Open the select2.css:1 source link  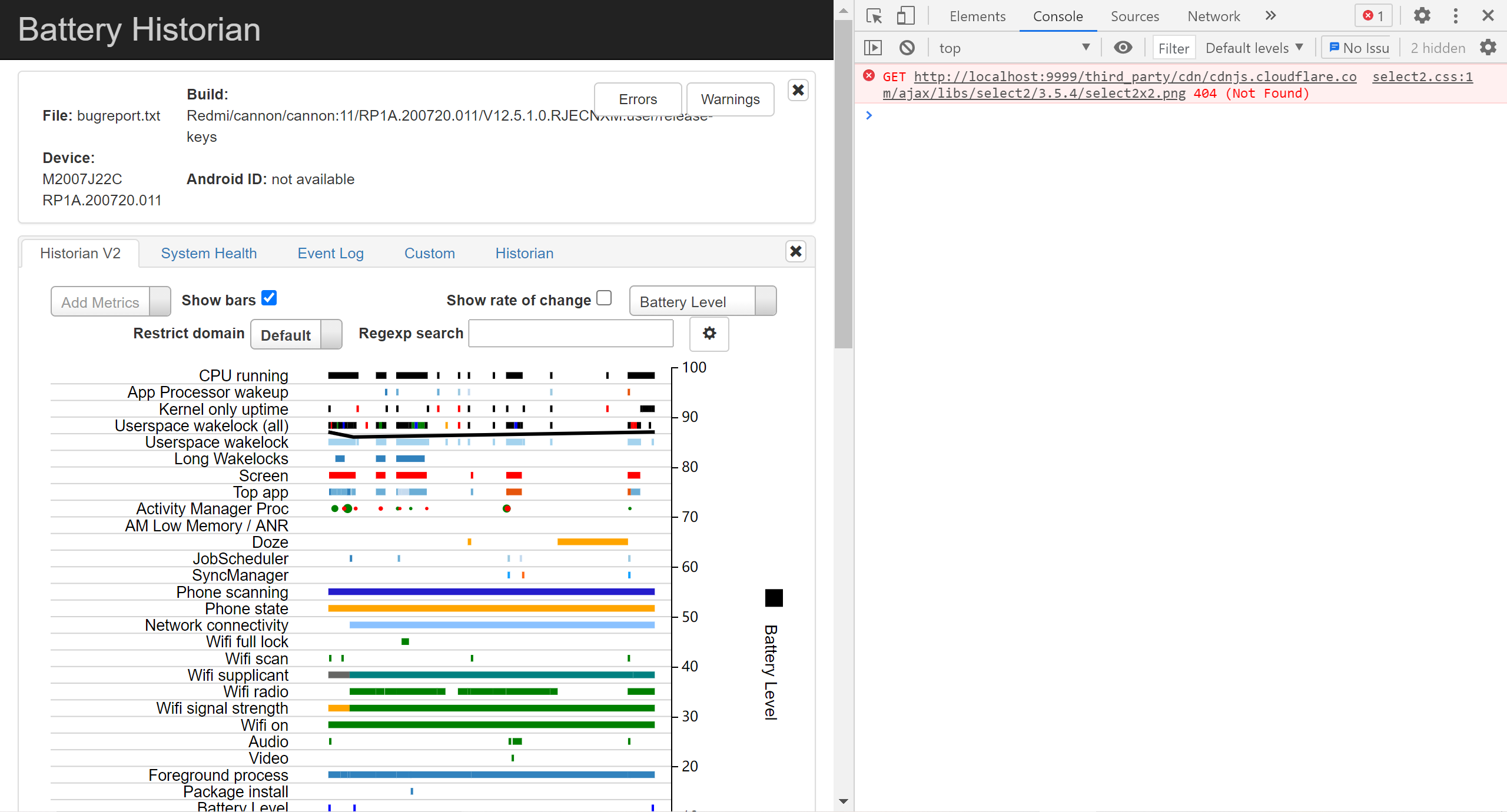1422,77
